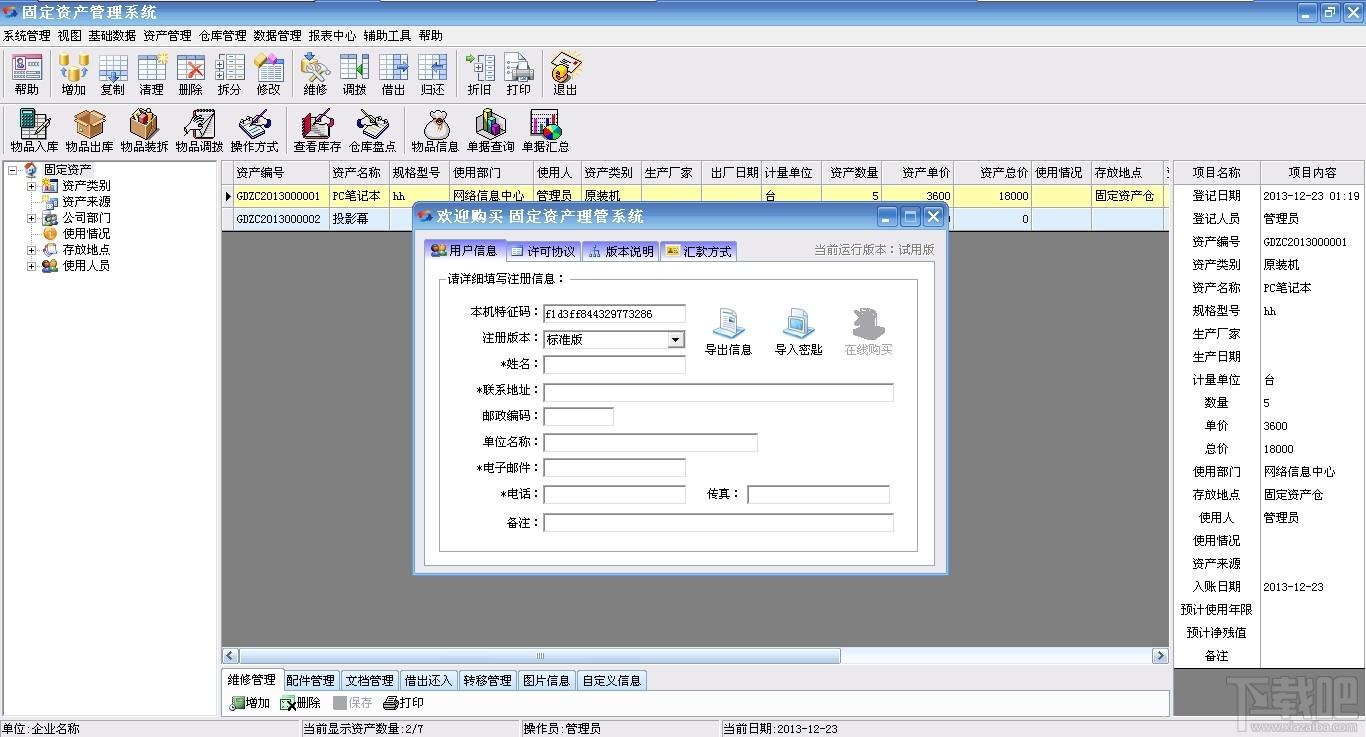Viewport: 1366px width, 737px height.
Task: Switch to the 配件管理 bottom tab
Action: click(x=310, y=681)
